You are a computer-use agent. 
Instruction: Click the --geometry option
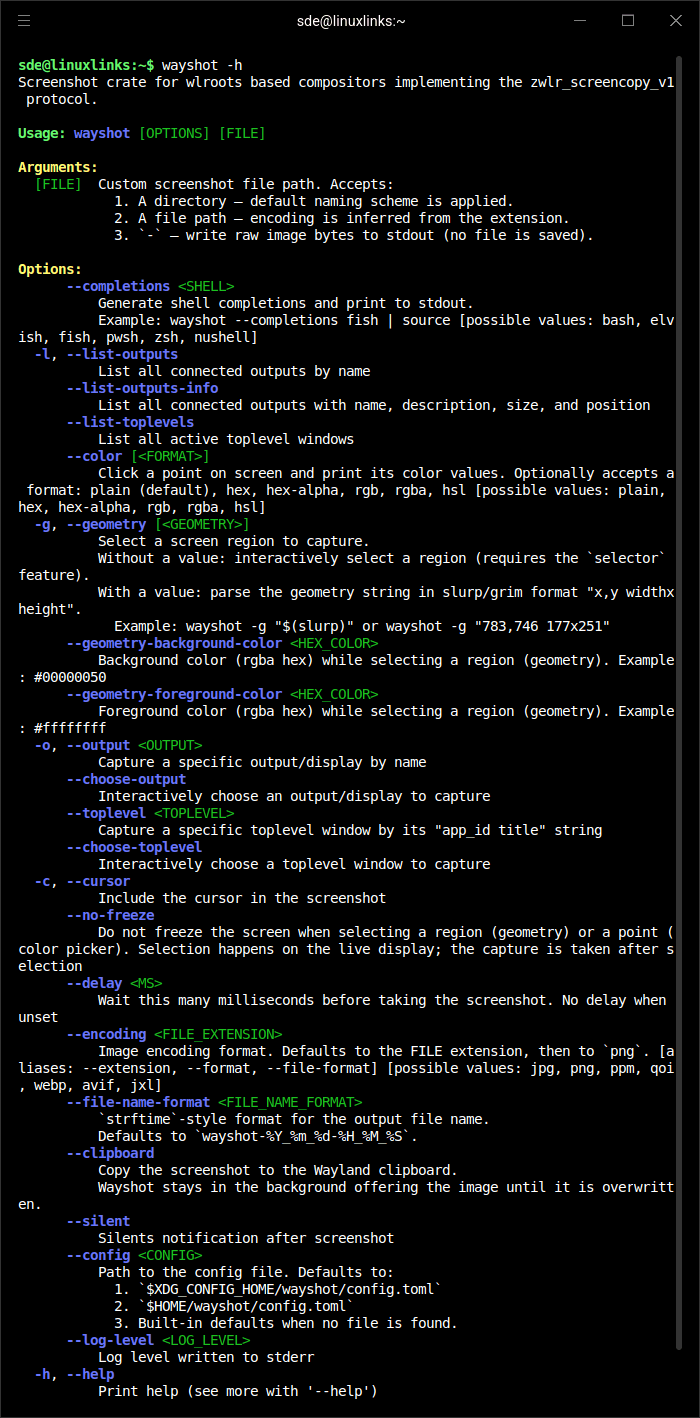(x=106, y=524)
